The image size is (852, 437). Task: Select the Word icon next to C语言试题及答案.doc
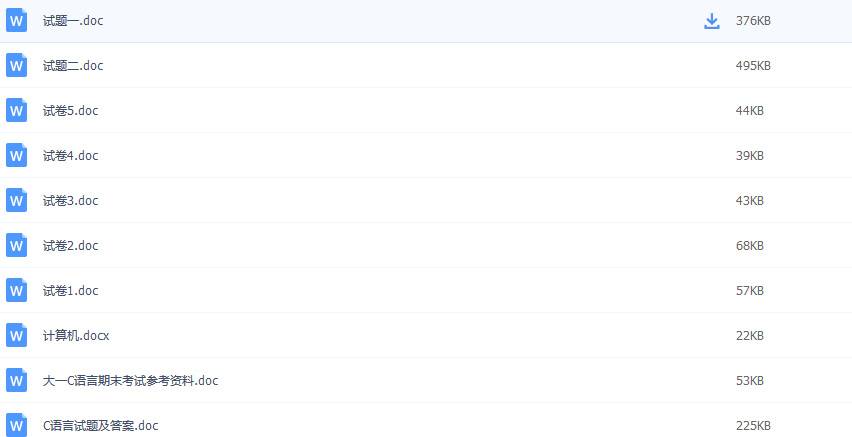click(x=16, y=425)
